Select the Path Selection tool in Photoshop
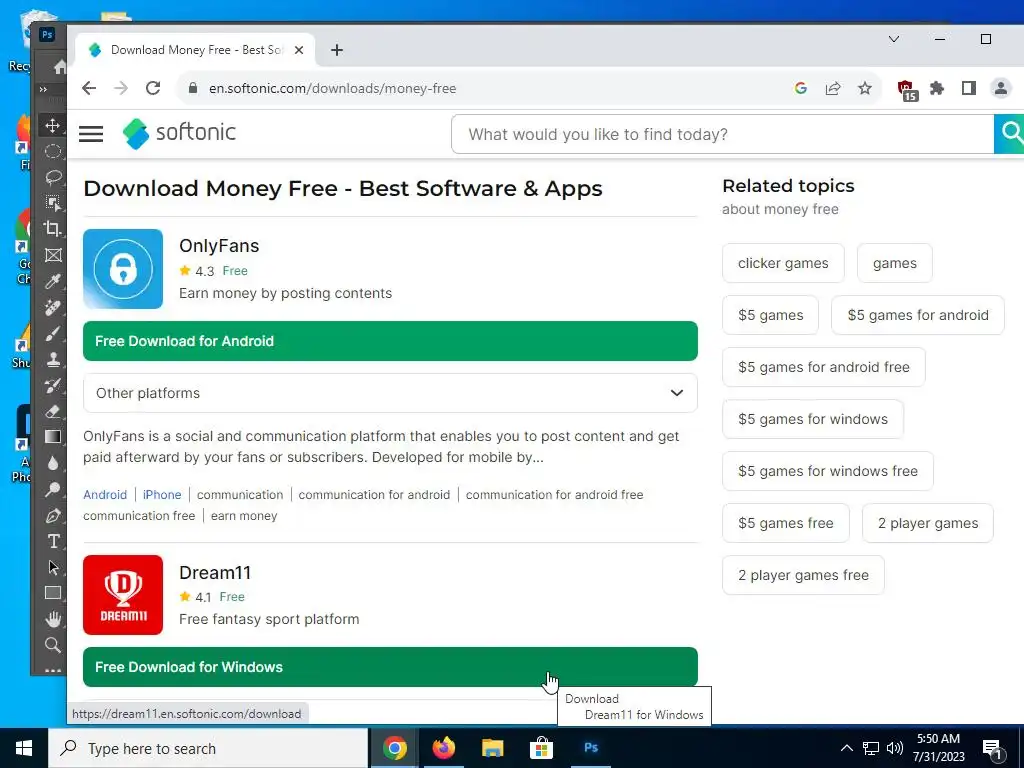This screenshot has width=1024, height=768. tap(53, 567)
